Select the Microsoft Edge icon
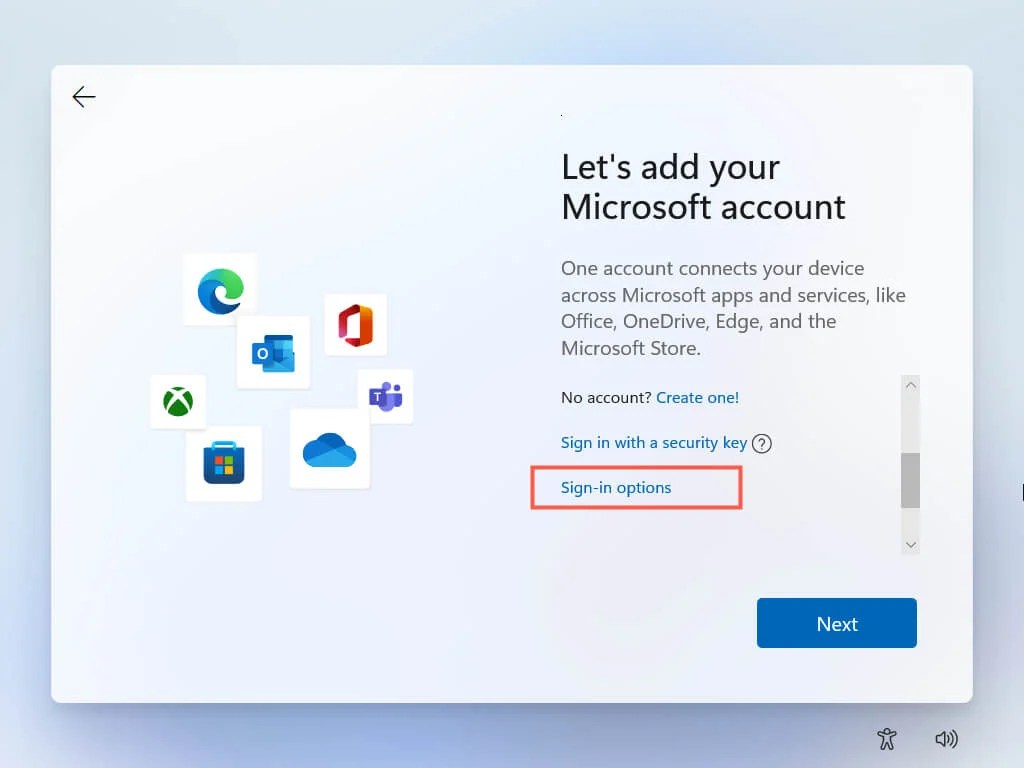The image size is (1024, 768). pyautogui.click(x=220, y=289)
